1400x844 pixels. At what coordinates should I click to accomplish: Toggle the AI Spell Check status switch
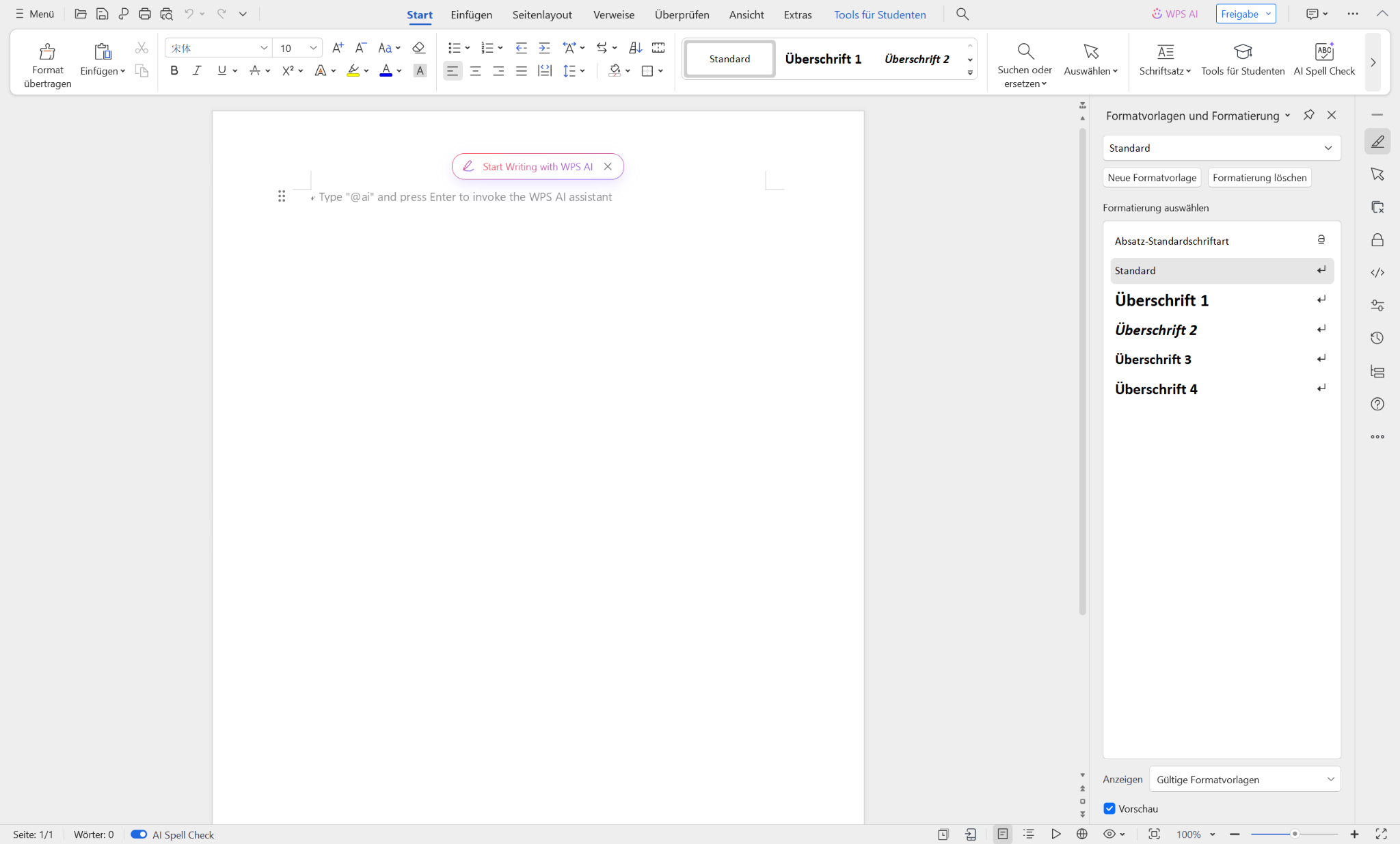139,834
